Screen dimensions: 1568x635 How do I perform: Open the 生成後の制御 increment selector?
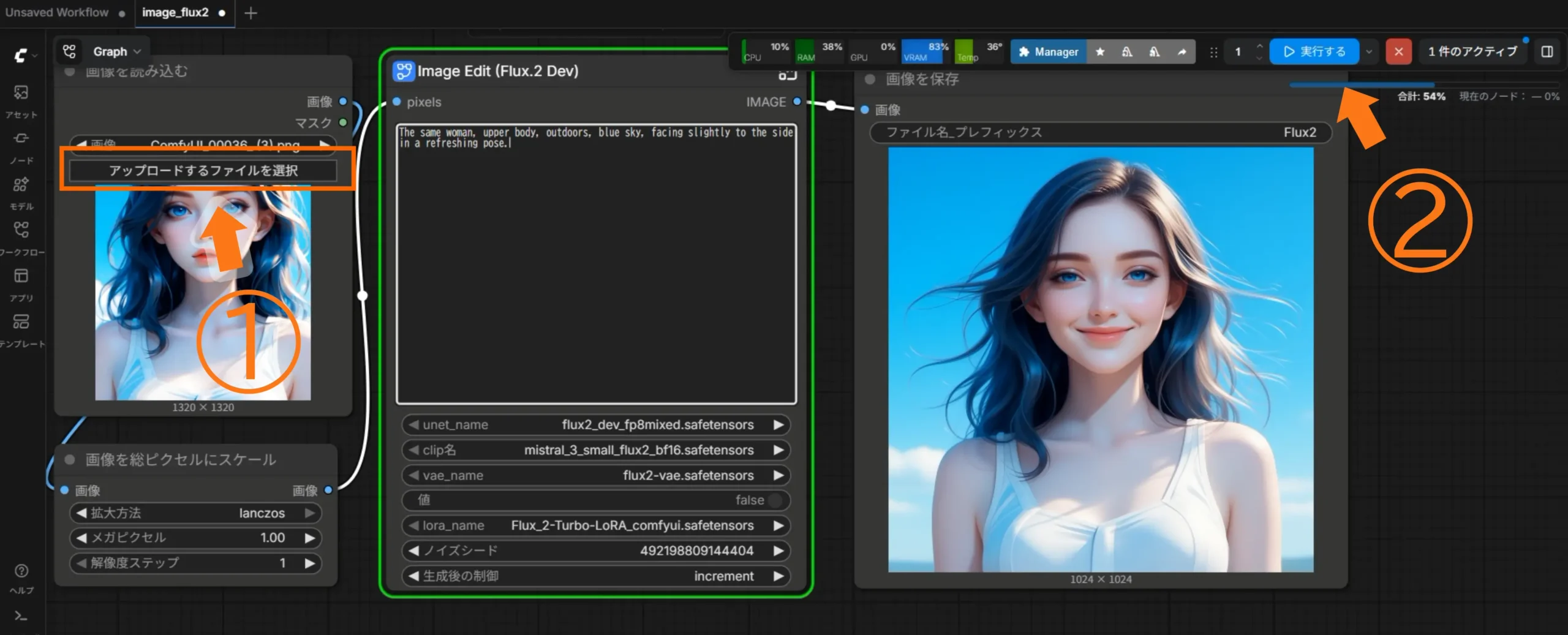point(596,576)
